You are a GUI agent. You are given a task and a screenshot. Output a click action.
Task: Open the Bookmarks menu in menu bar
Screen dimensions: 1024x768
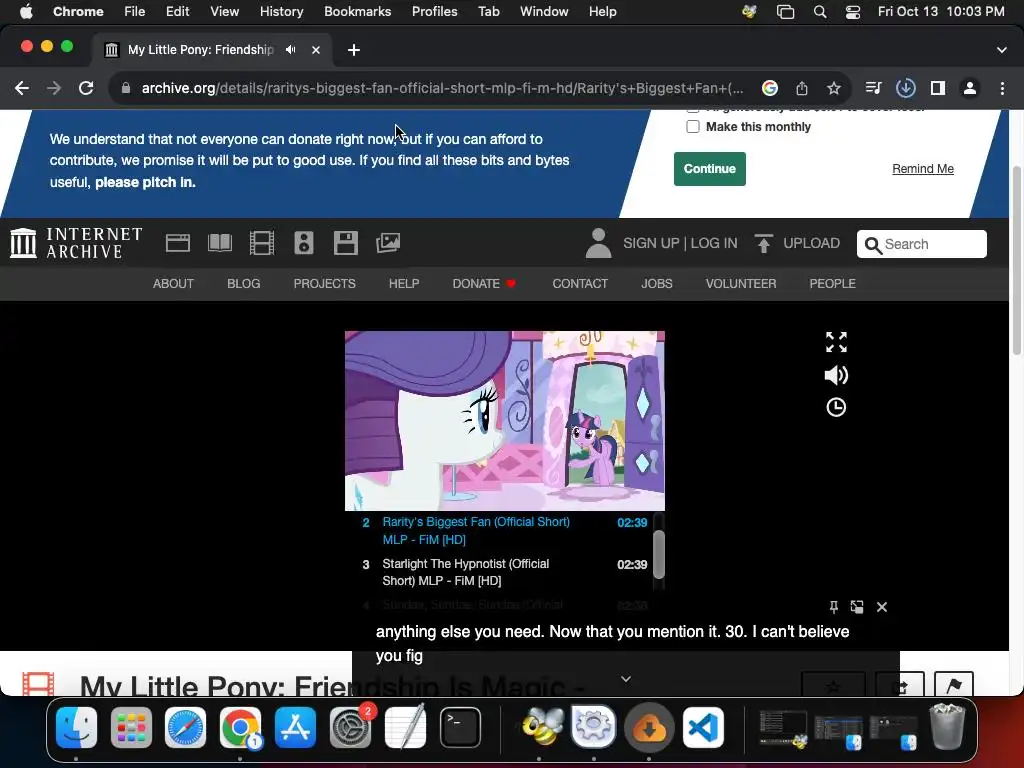coord(357,11)
